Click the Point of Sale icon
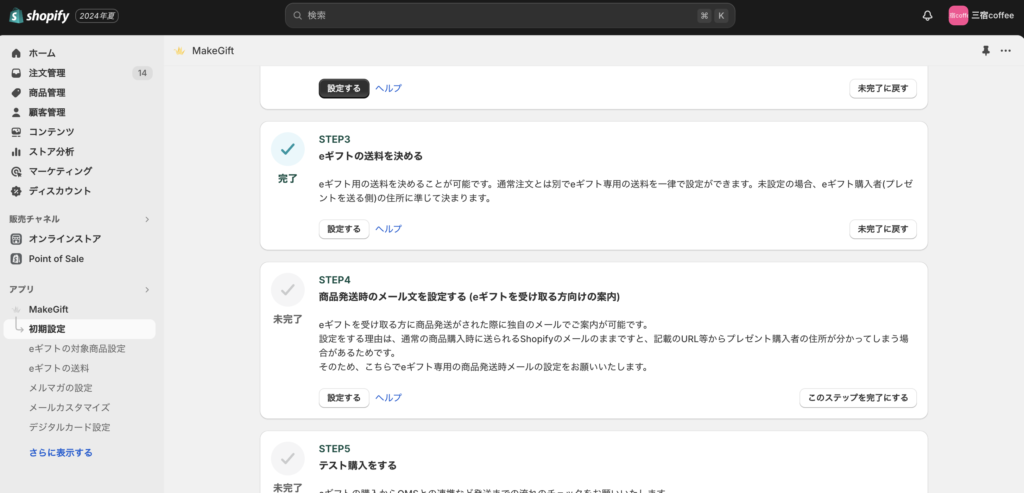This screenshot has width=1024, height=493. point(16,259)
